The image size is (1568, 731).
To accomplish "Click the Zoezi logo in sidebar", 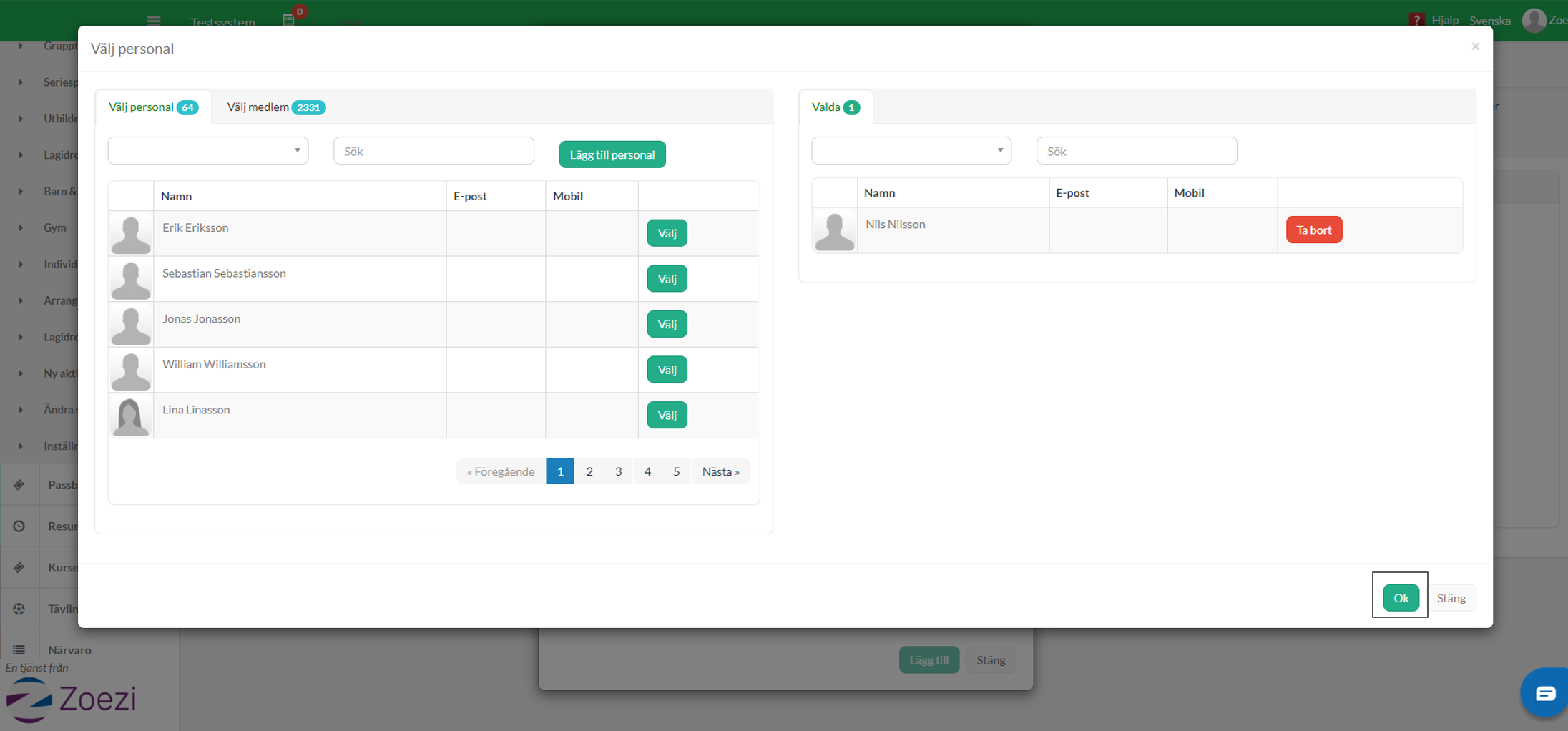I will pyautogui.click(x=72, y=700).
